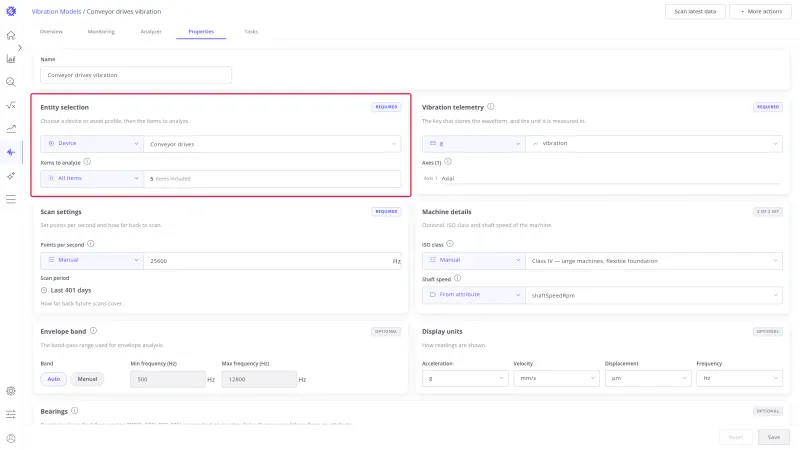Click info icon next to Axes (1)
The height and width of the screenshot is (450, 800).
(447, 162)
